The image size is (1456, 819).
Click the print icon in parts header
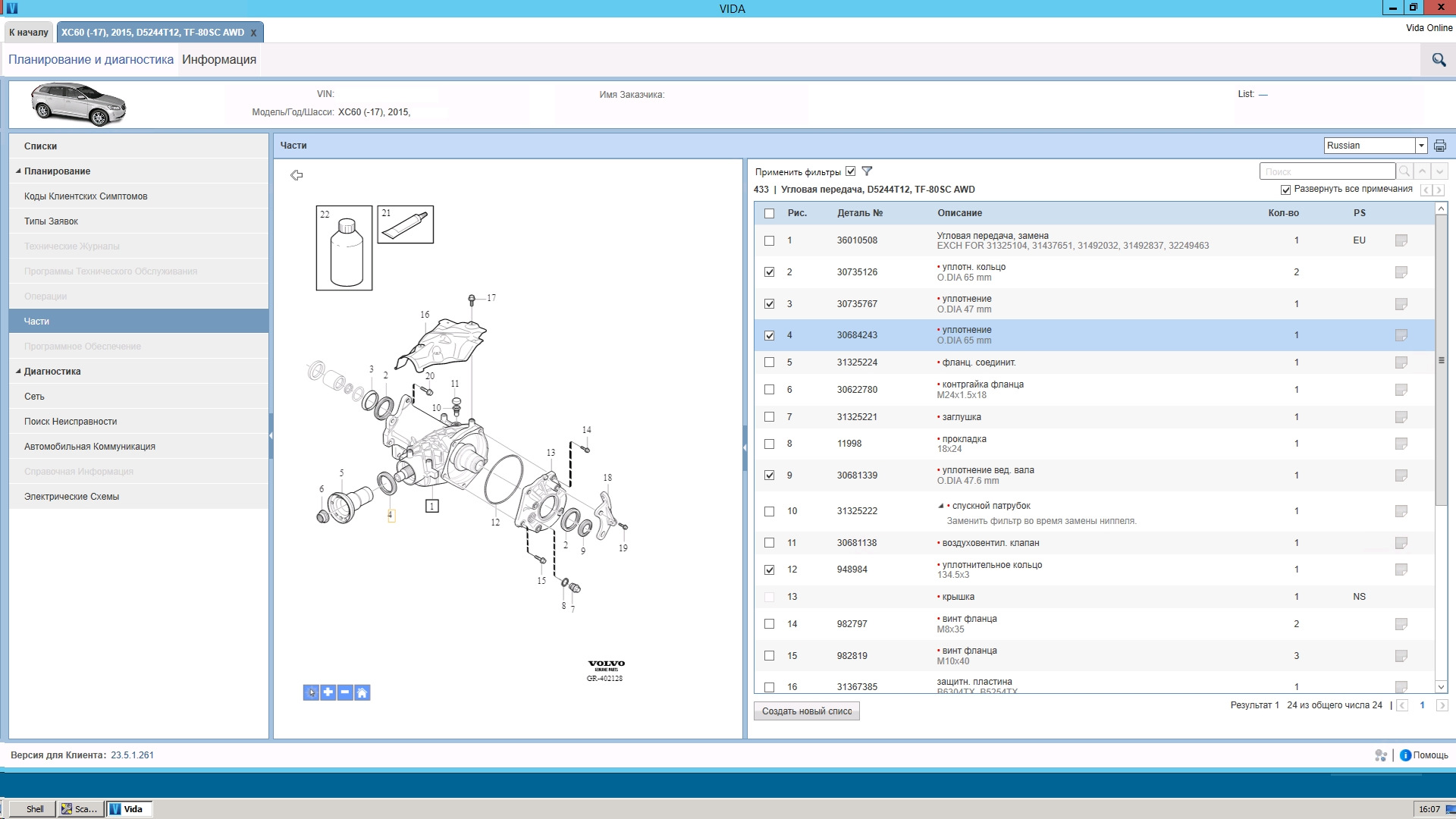tap(1439, 146)
